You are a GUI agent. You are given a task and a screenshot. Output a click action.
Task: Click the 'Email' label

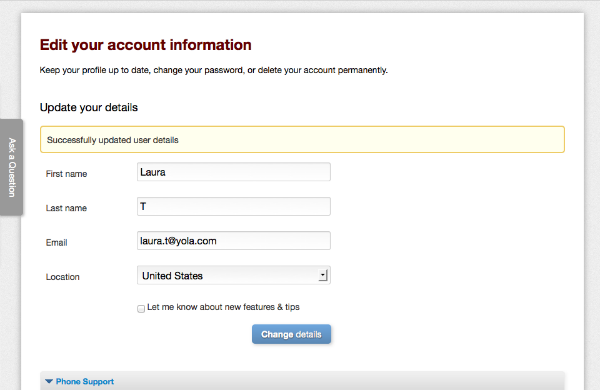pyautogui.click(x=57, y=243)
